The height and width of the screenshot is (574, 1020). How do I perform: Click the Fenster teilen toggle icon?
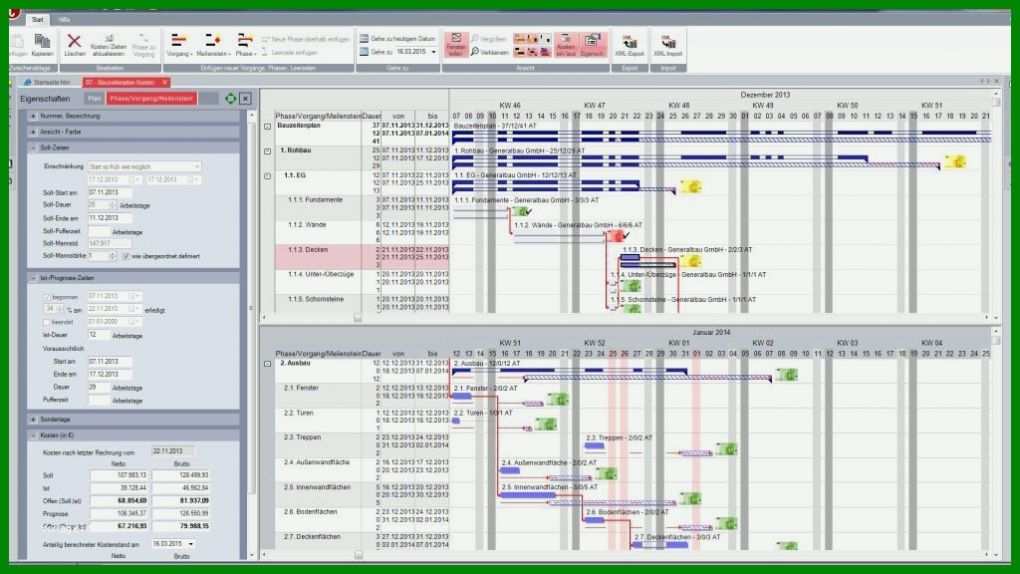pyautogui.click(x=456, y=44)
